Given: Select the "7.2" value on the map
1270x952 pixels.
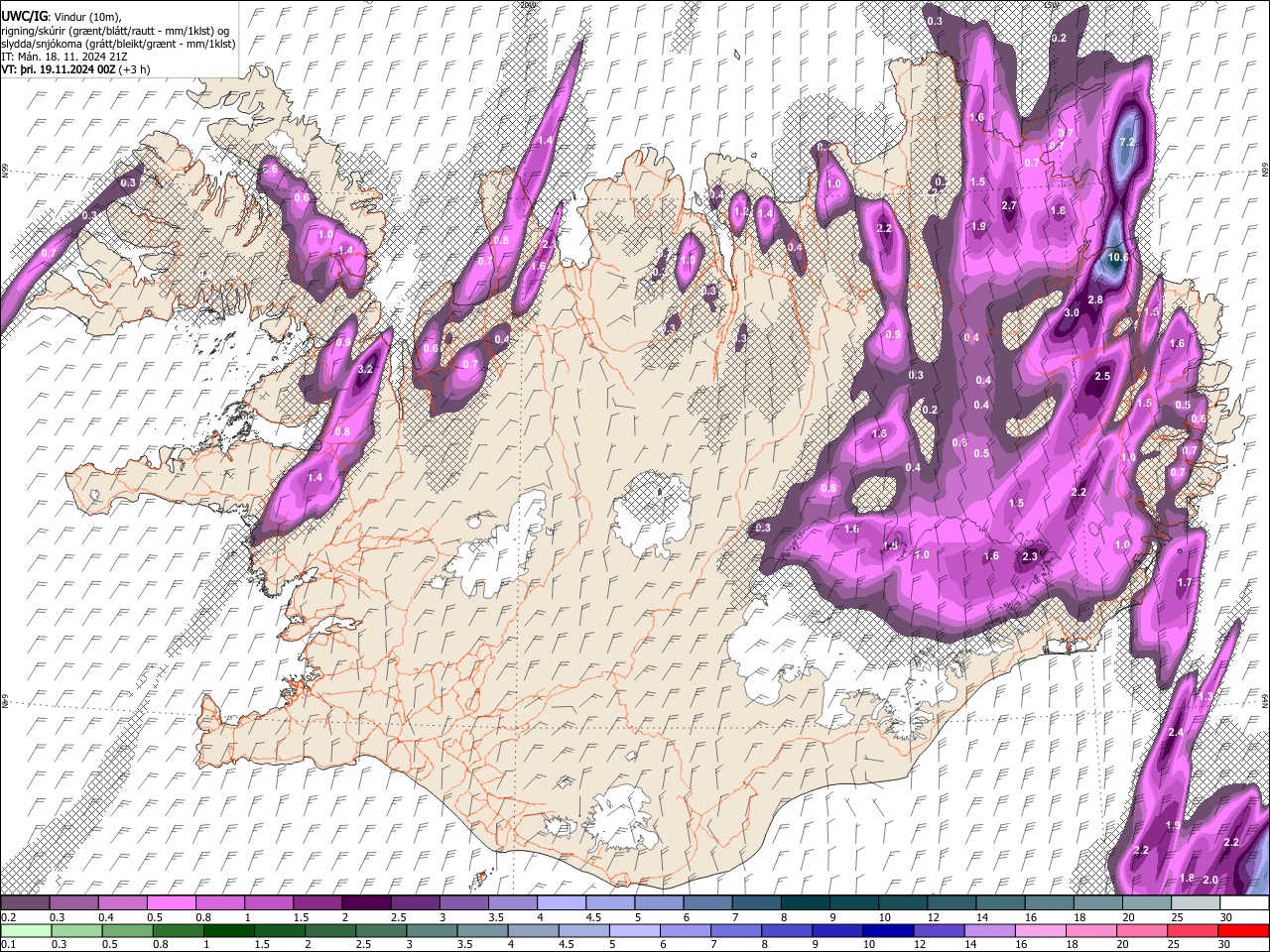Looking at the screenshot, I should tap(1126, 143).
